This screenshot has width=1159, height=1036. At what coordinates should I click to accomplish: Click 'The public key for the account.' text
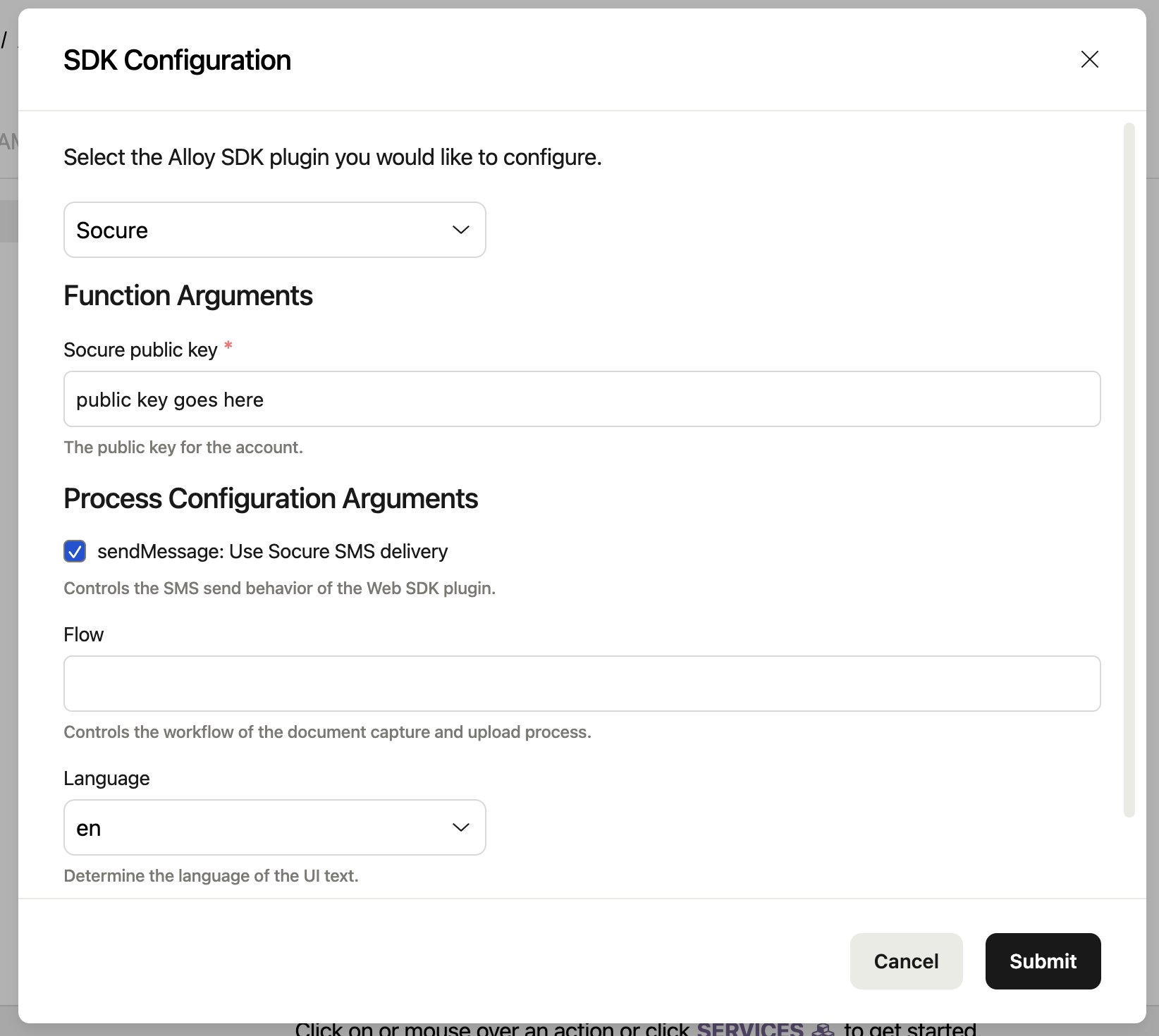pos(183,448)
